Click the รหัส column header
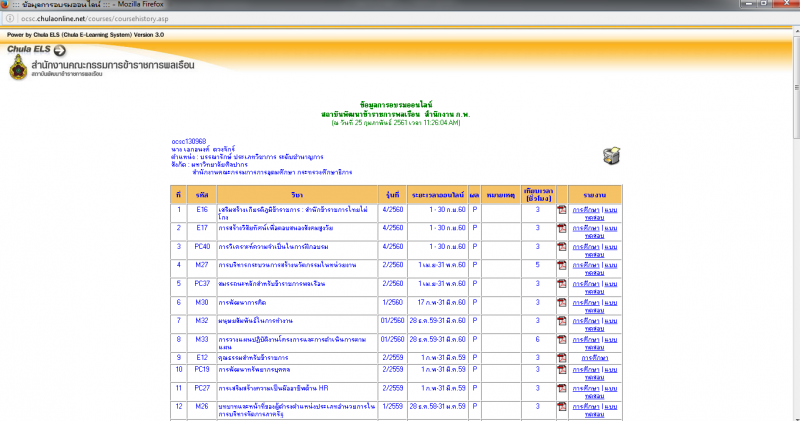 [x=202, y=195]
